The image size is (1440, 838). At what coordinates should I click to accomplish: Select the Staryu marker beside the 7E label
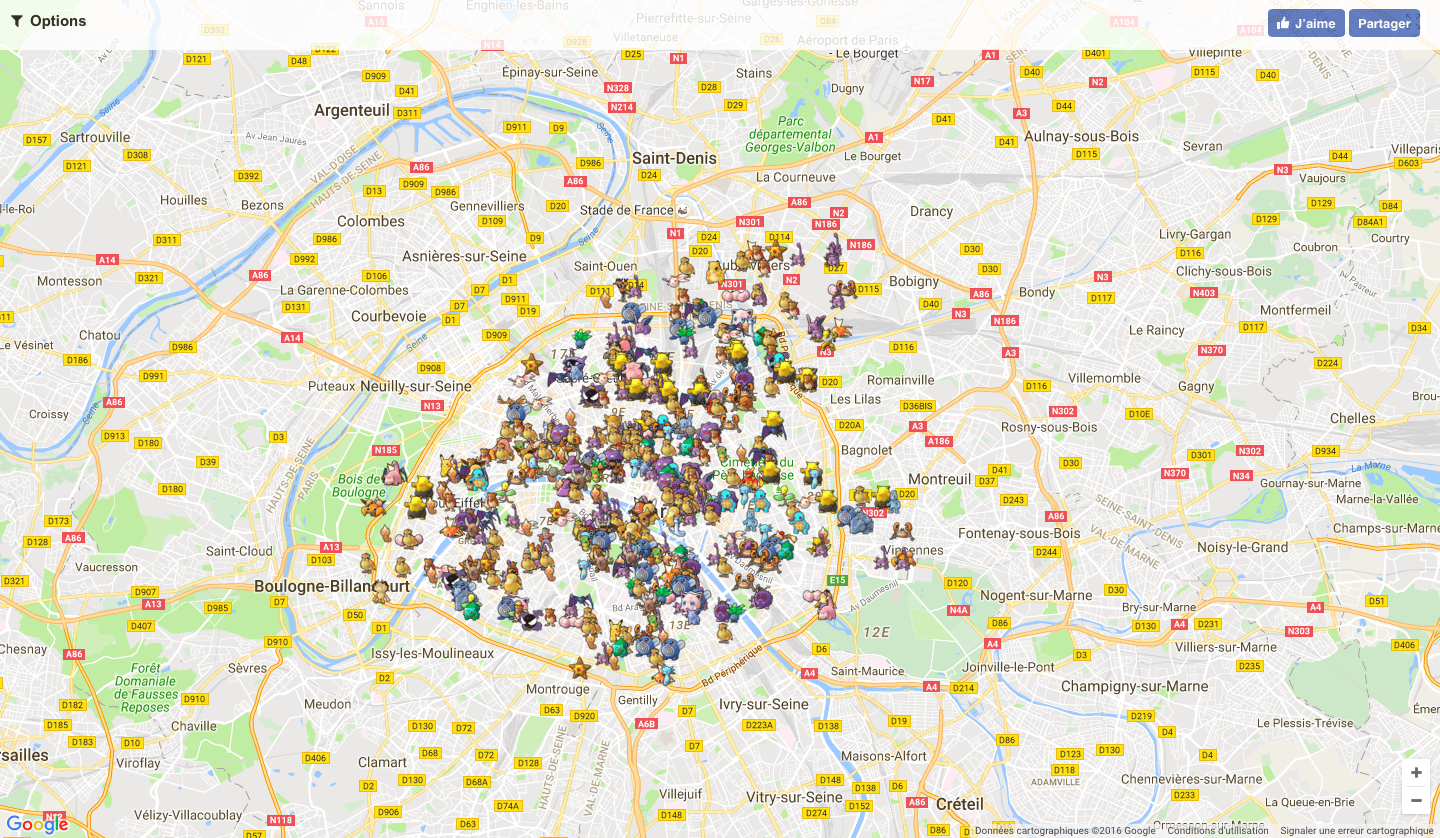coord(558,514)
